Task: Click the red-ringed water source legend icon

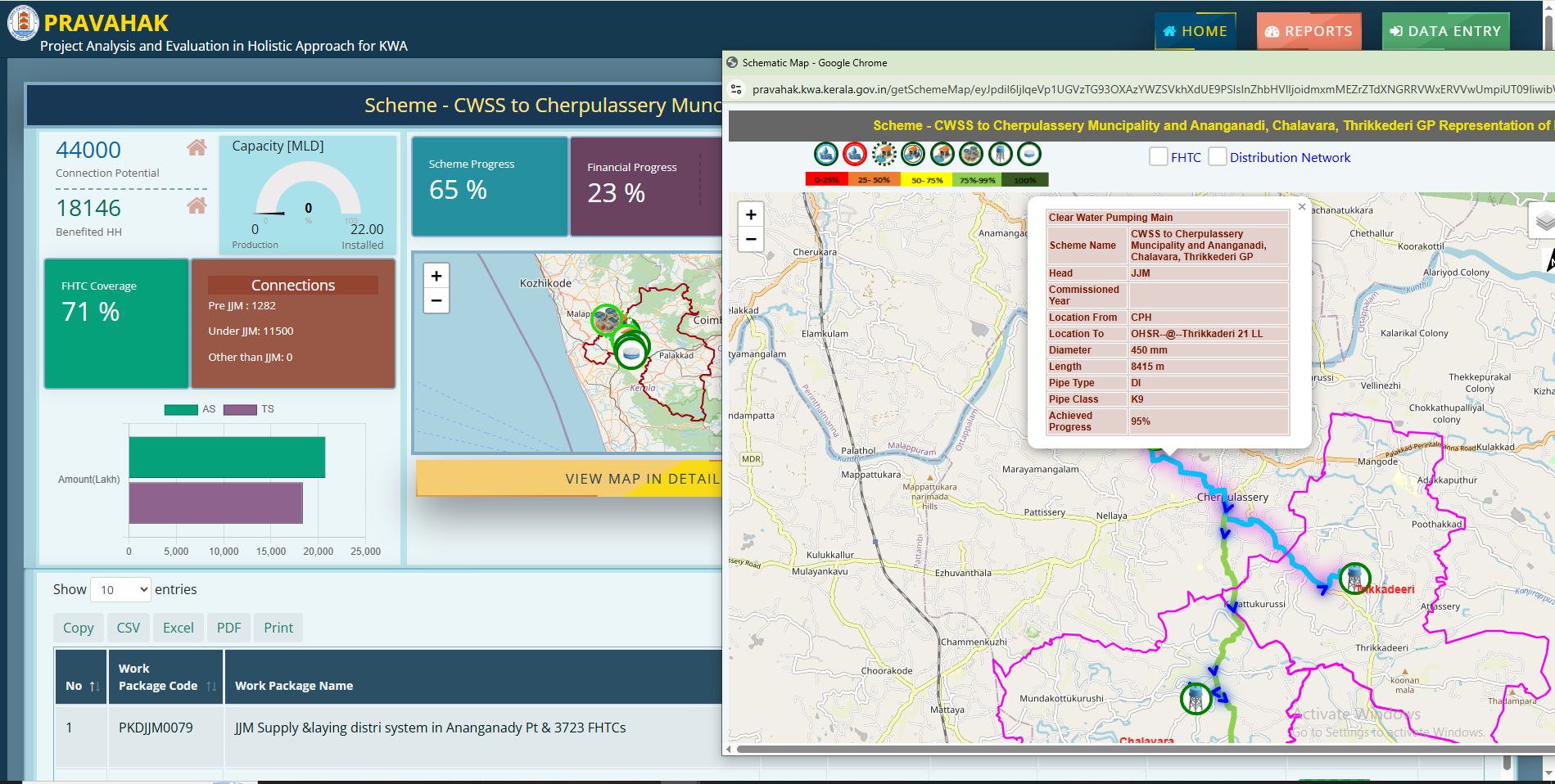Action: click(855, 154)
